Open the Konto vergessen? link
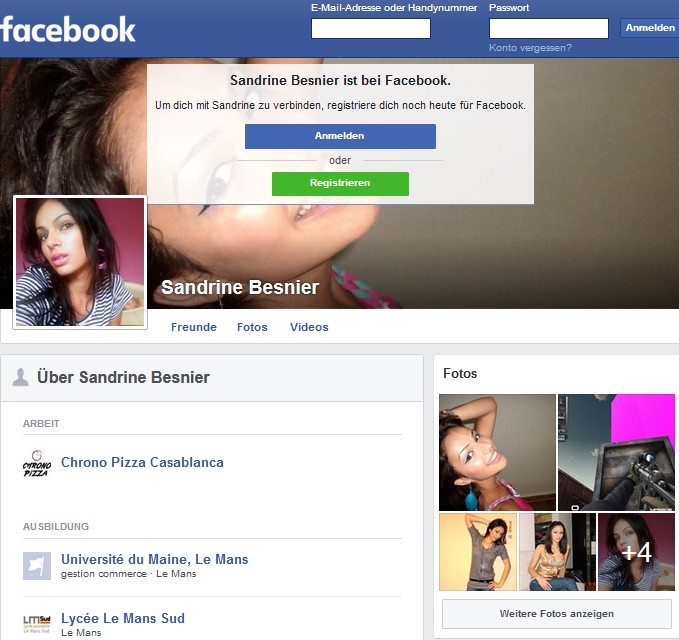This screenshot has width=679, height=640. point(530,48)
